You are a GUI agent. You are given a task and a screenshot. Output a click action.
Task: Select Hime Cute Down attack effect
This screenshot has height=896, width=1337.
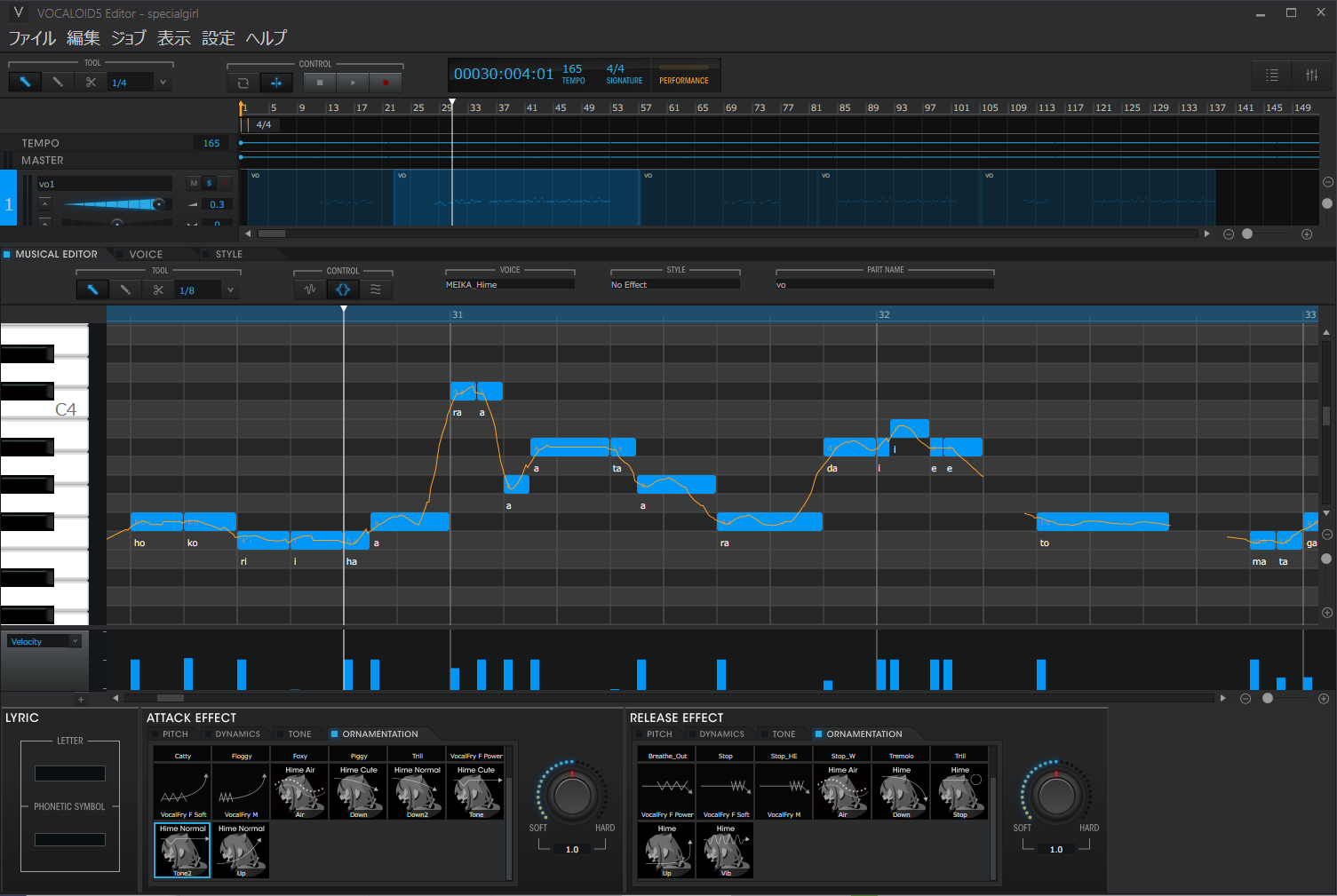(359, 791)
